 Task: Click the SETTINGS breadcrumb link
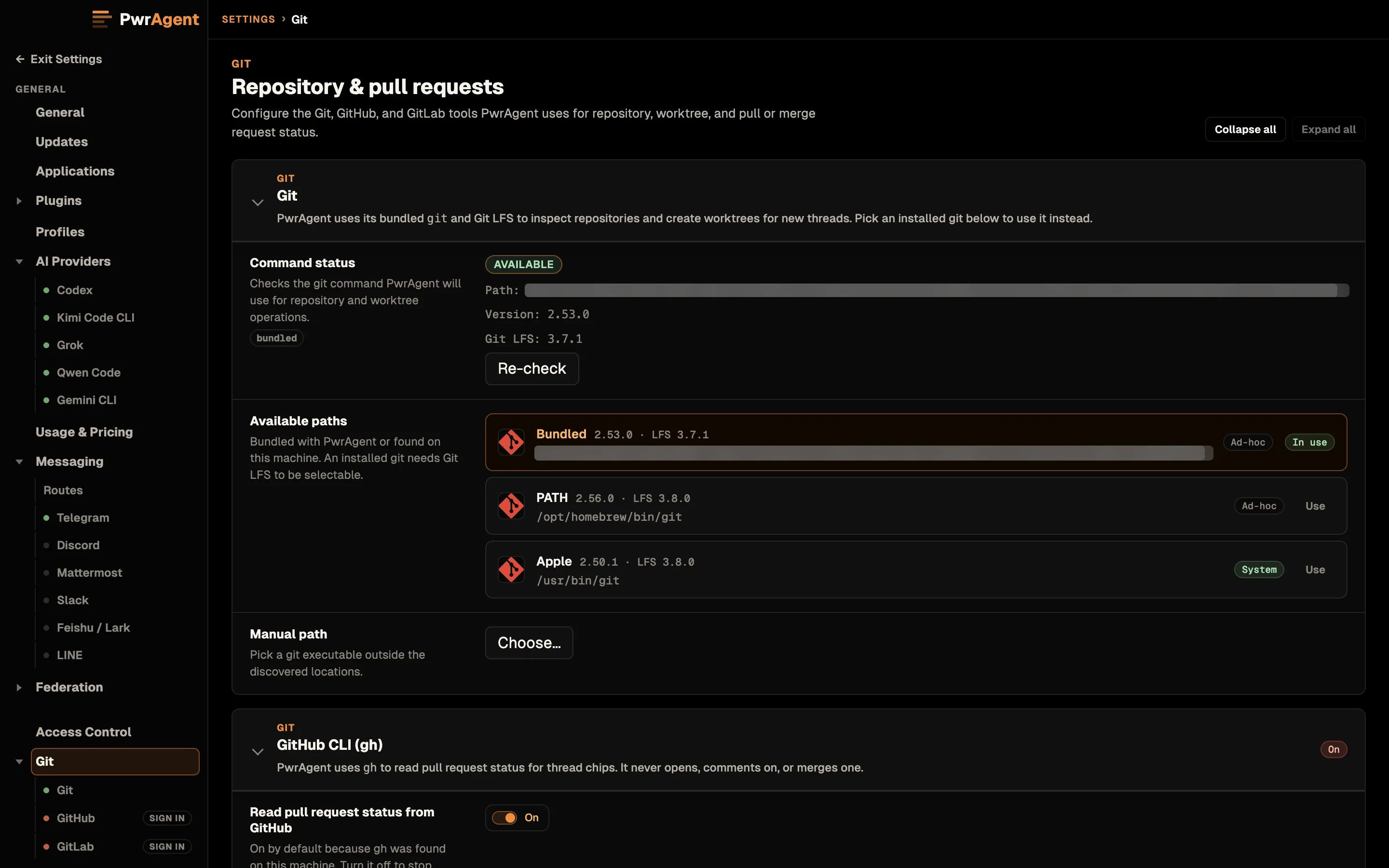(x=248, y=19)
